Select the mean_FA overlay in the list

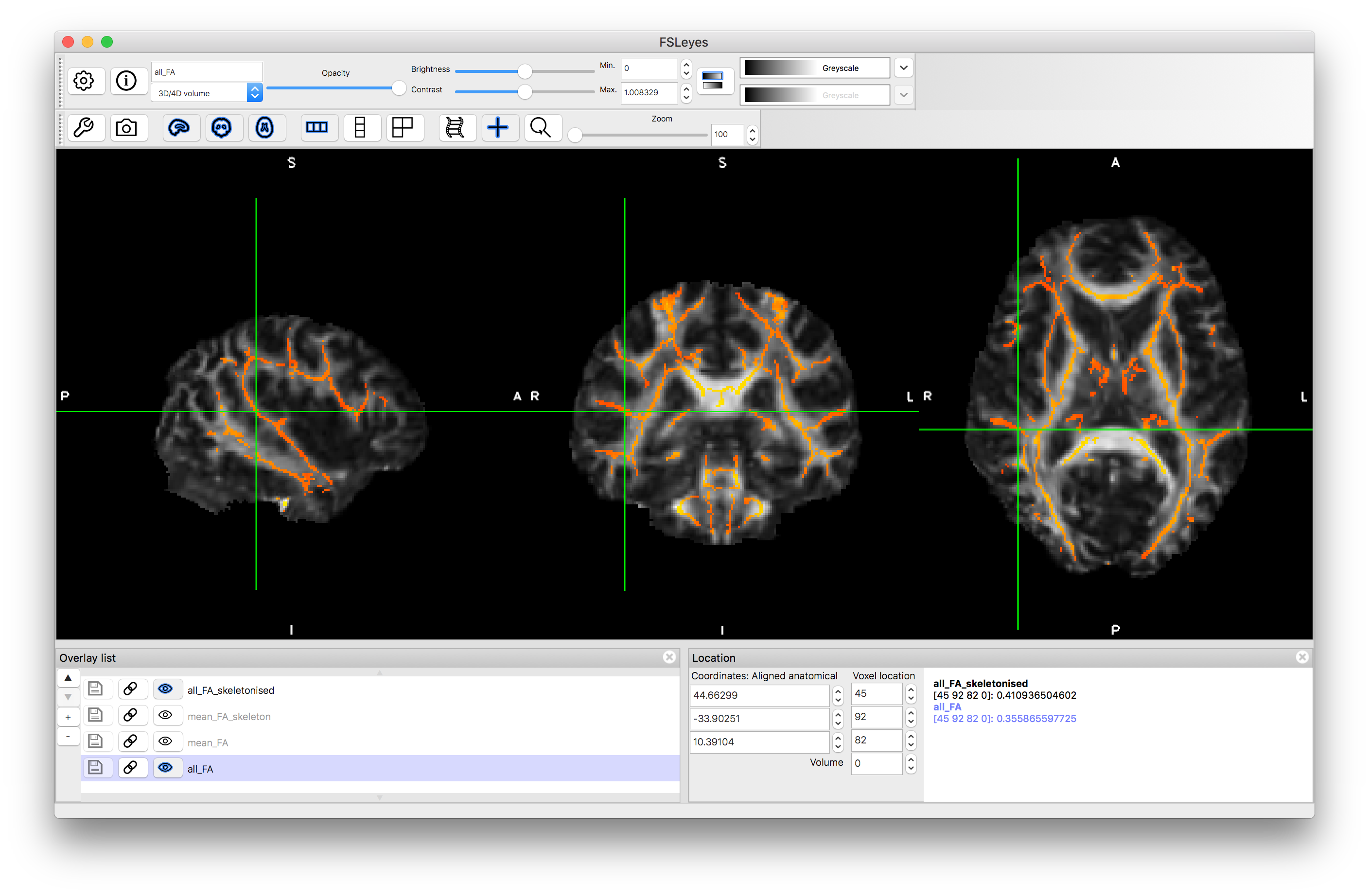point(208,742)
